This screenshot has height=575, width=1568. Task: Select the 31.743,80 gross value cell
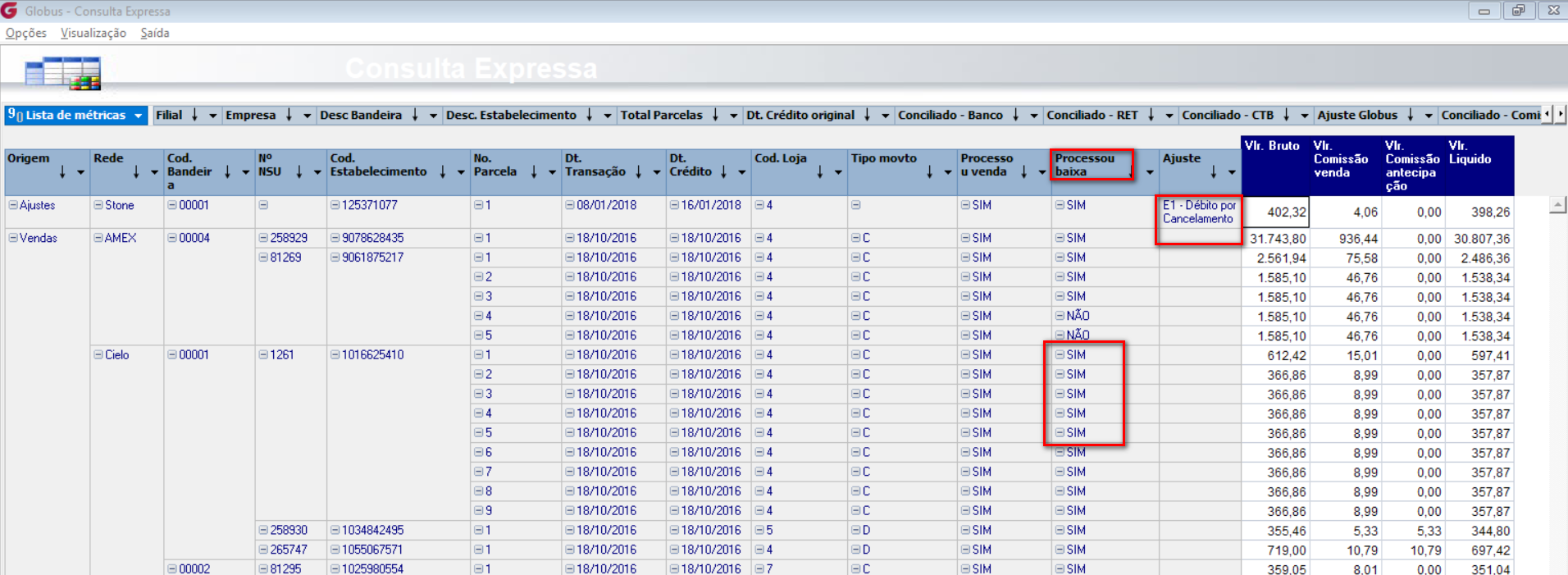1276,239
